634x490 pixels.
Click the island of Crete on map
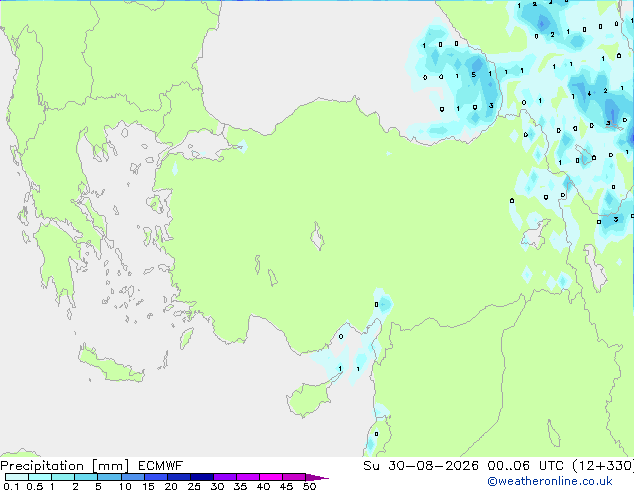coord(111,366)
